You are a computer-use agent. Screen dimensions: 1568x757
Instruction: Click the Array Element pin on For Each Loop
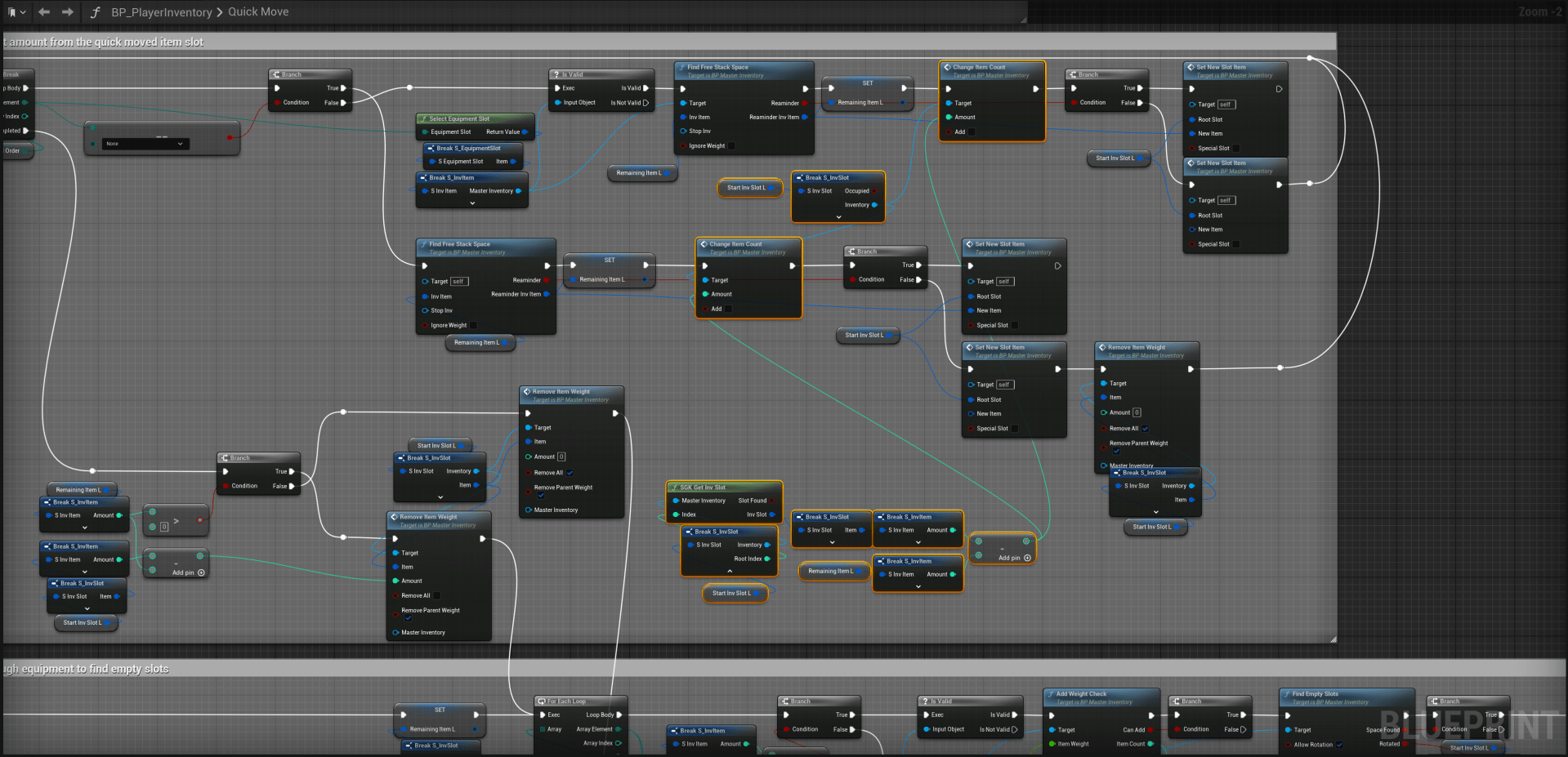[618, 729]
